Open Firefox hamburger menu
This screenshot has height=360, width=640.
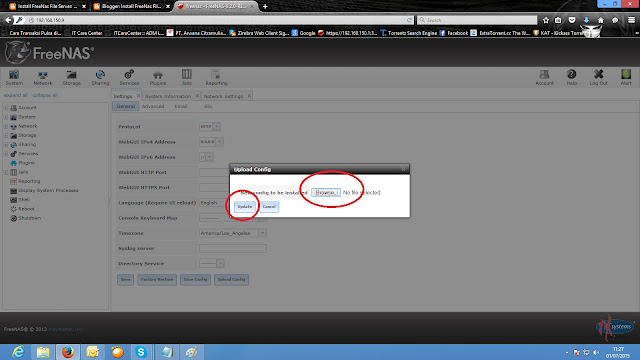tap(631, 20)
